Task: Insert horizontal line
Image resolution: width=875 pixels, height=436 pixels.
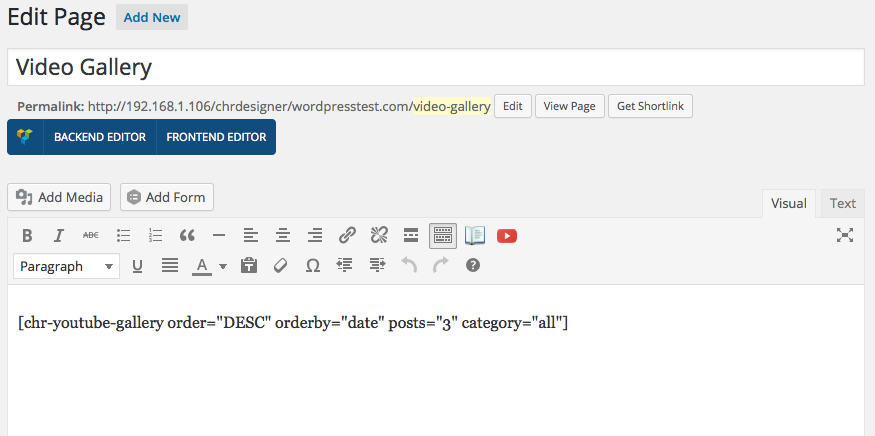Action: pos(219,236)
